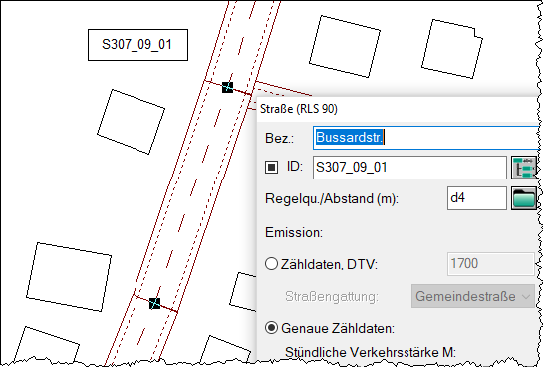Select the lower black road node marker

(154, 304)
